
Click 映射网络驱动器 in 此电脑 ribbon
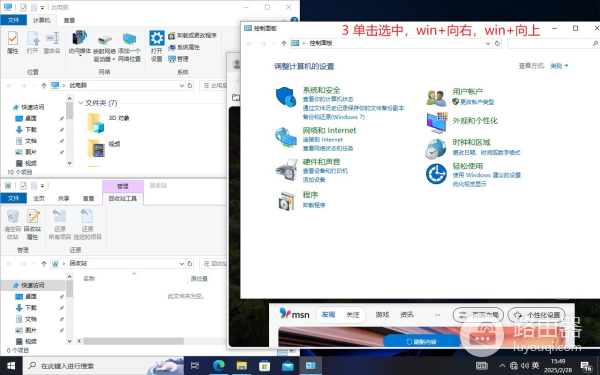(104, 47)
